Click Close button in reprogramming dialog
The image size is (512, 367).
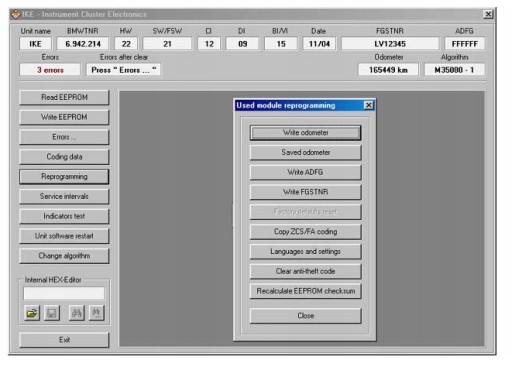[x=306, y=316]
